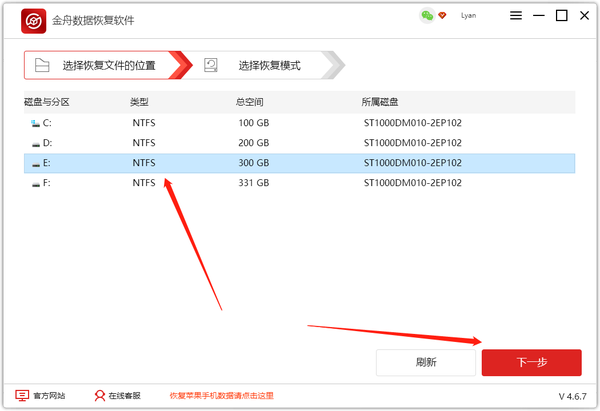Viewport: 600px width, 411px height.
Task: Sort by the 类型 column header
Action: (x=139, y=102)
